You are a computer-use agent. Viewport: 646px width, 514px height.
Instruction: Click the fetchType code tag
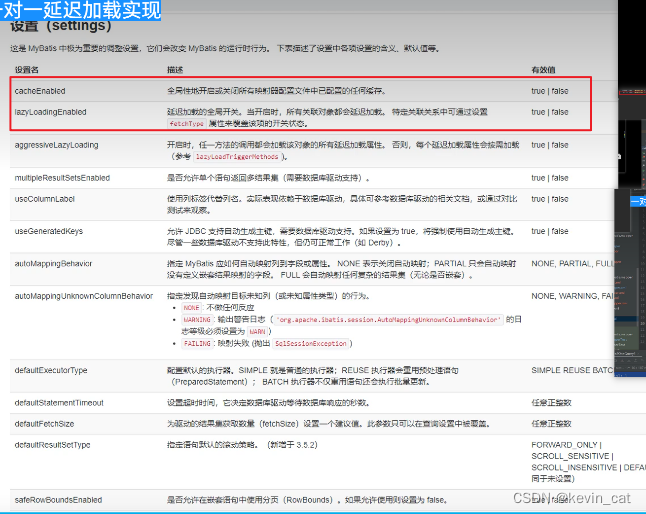pyautogui.click(x=187, y=124)
